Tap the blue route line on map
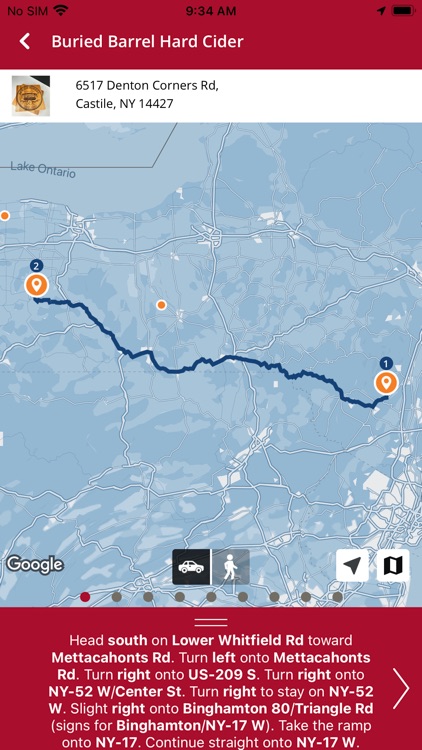422x750 pixels. [x=211, y=360]
